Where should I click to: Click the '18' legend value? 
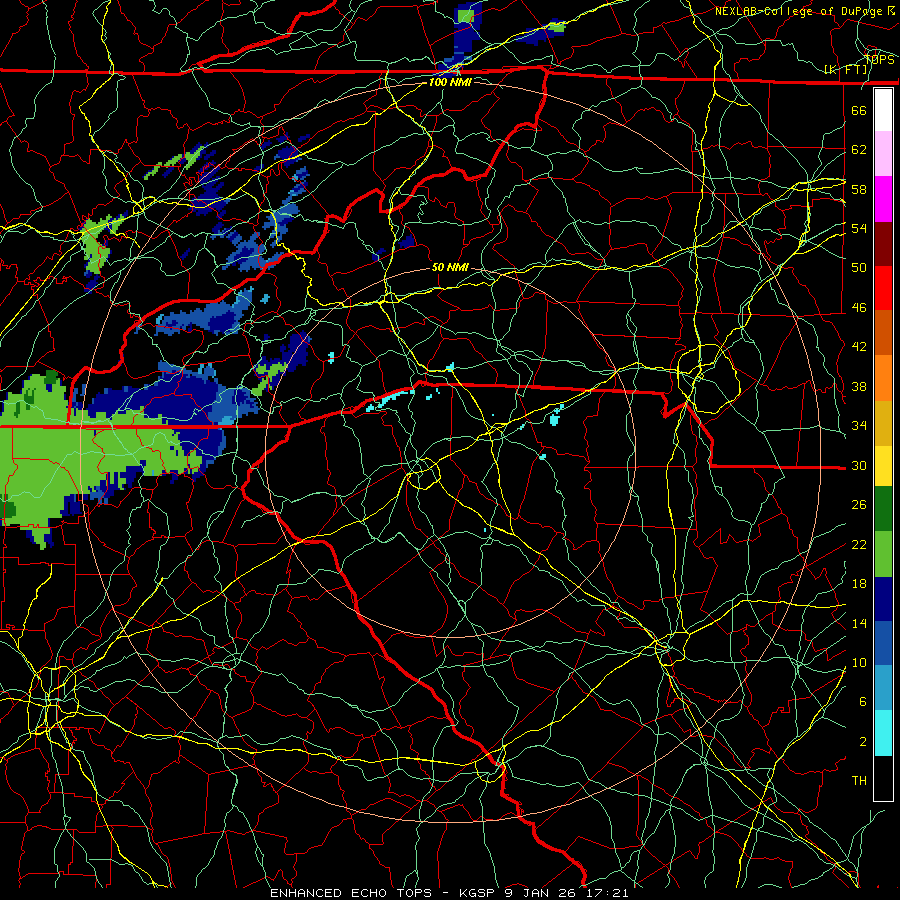click(x=859, y=584)
